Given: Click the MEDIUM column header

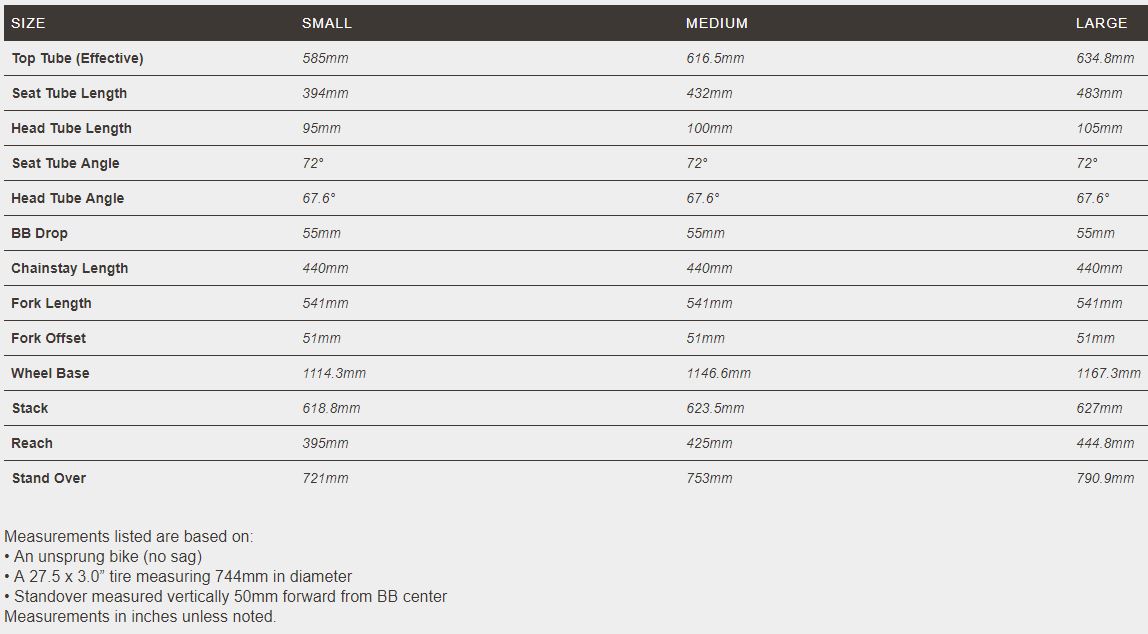Looking at the screenshot, I should pos(717,23).
